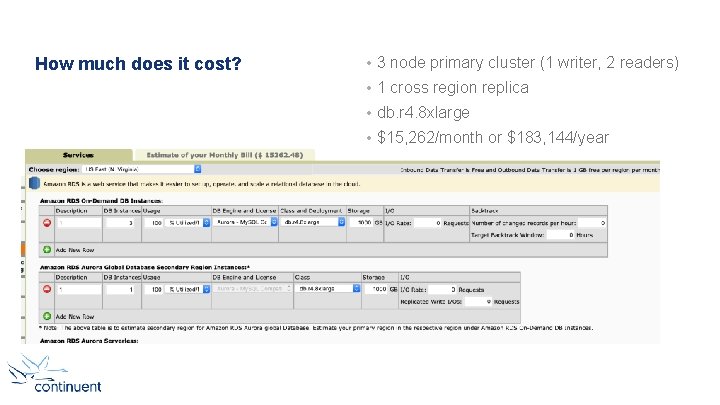Remove the Global Database Secondary Region row
Screen dimensions: 720x405
47,289
